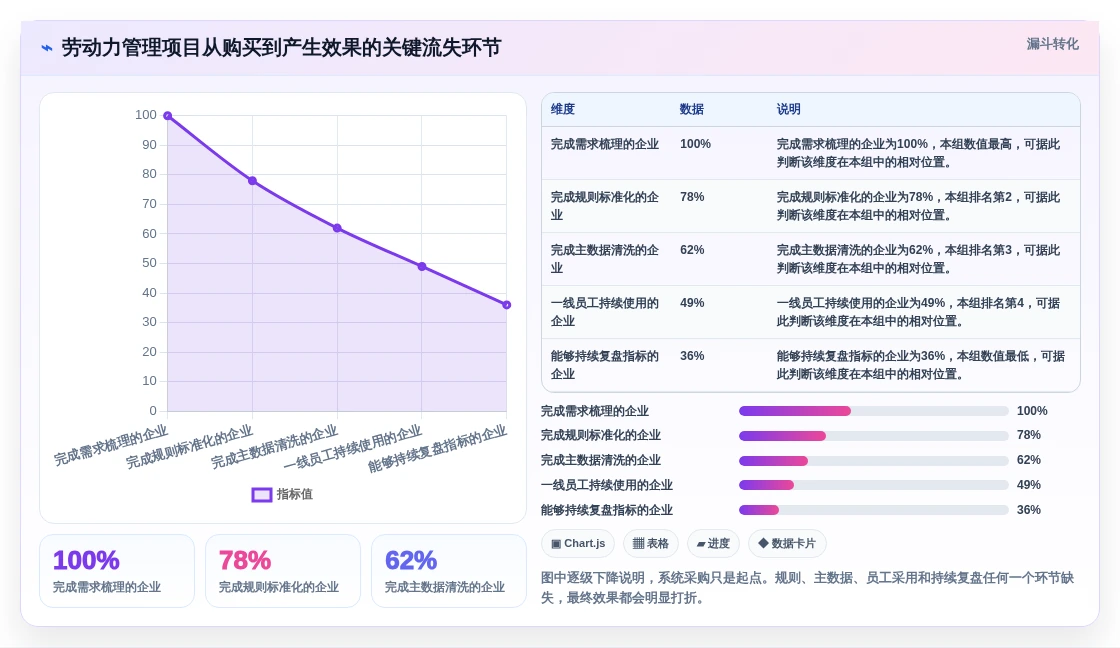Click the 62% data card

point(449,571)
